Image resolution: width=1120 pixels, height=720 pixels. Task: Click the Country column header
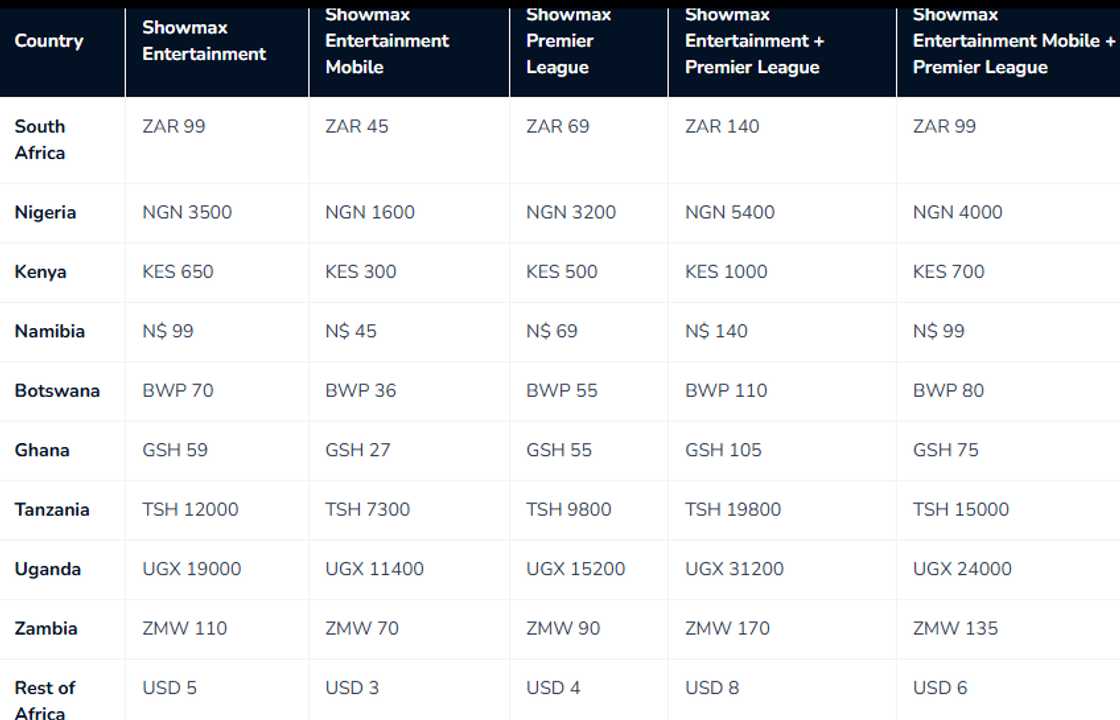[49, 41]
